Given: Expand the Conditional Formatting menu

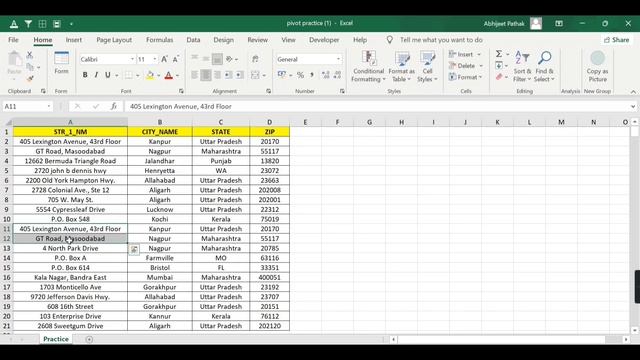Looking at the screenshot, I should click(369, 67).
